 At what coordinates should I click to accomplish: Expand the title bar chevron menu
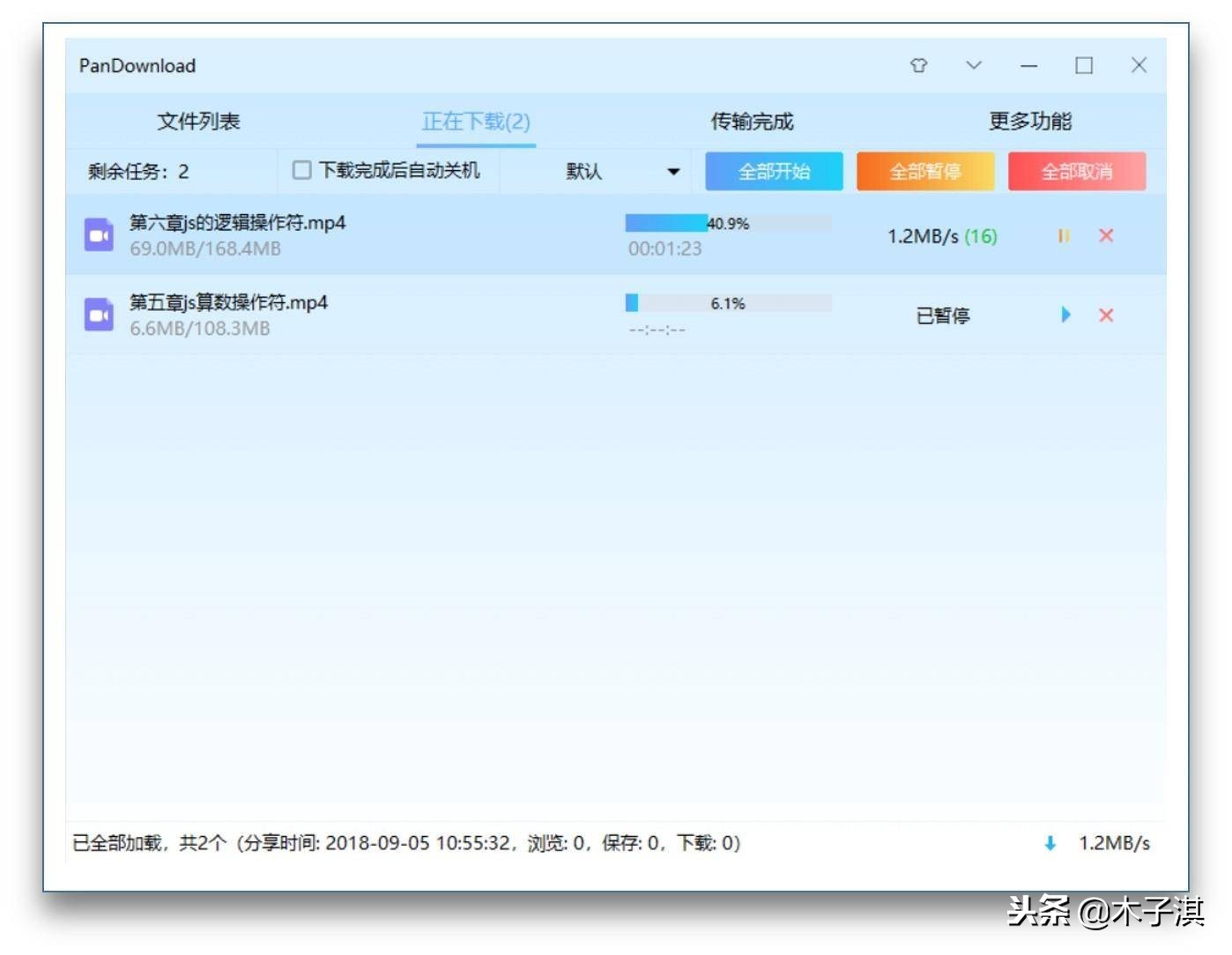[x=974, y=65]
